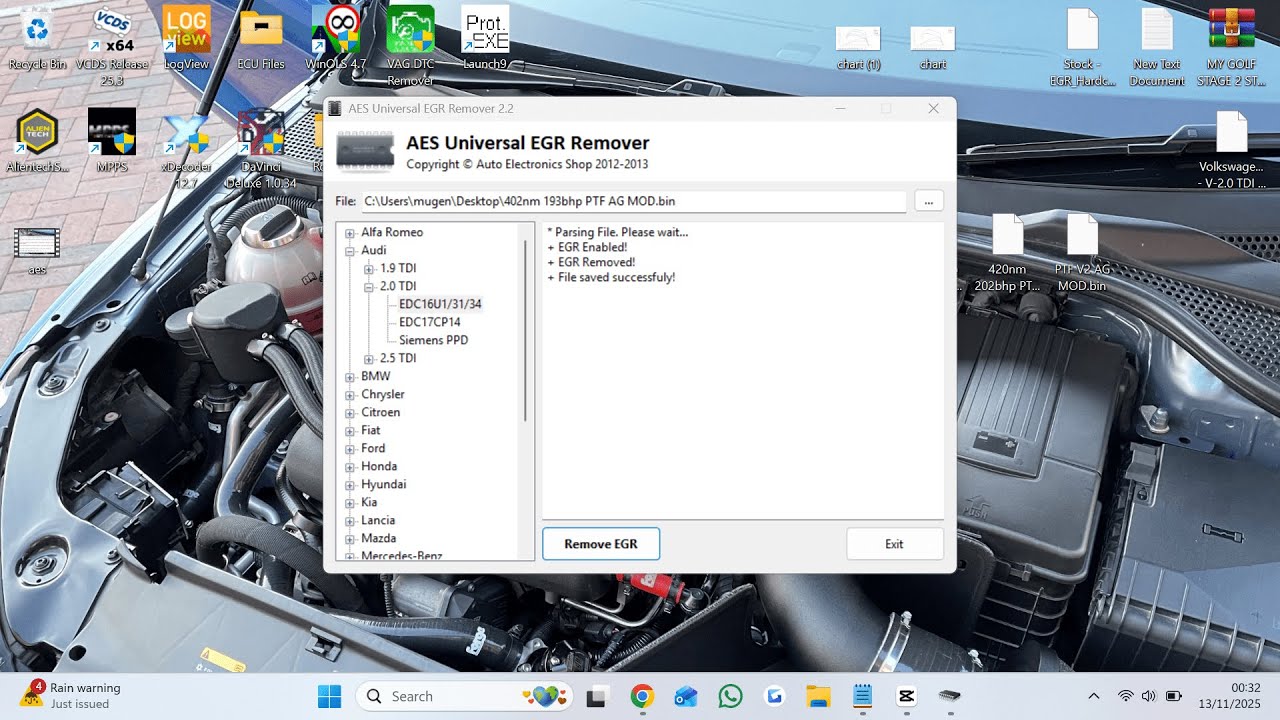Select the EDC17CP14 ECU type
This screenshot has height=720, width=1280.
[x=428, y=322]
